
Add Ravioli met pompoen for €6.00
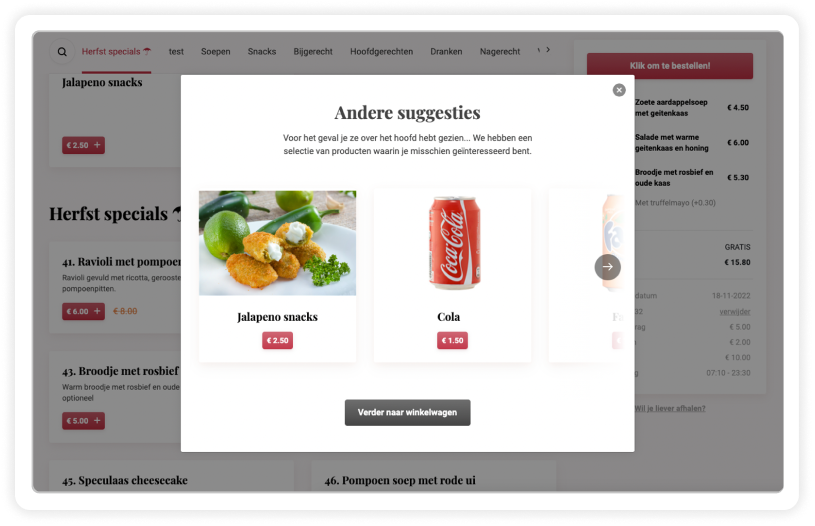(83, 311)
